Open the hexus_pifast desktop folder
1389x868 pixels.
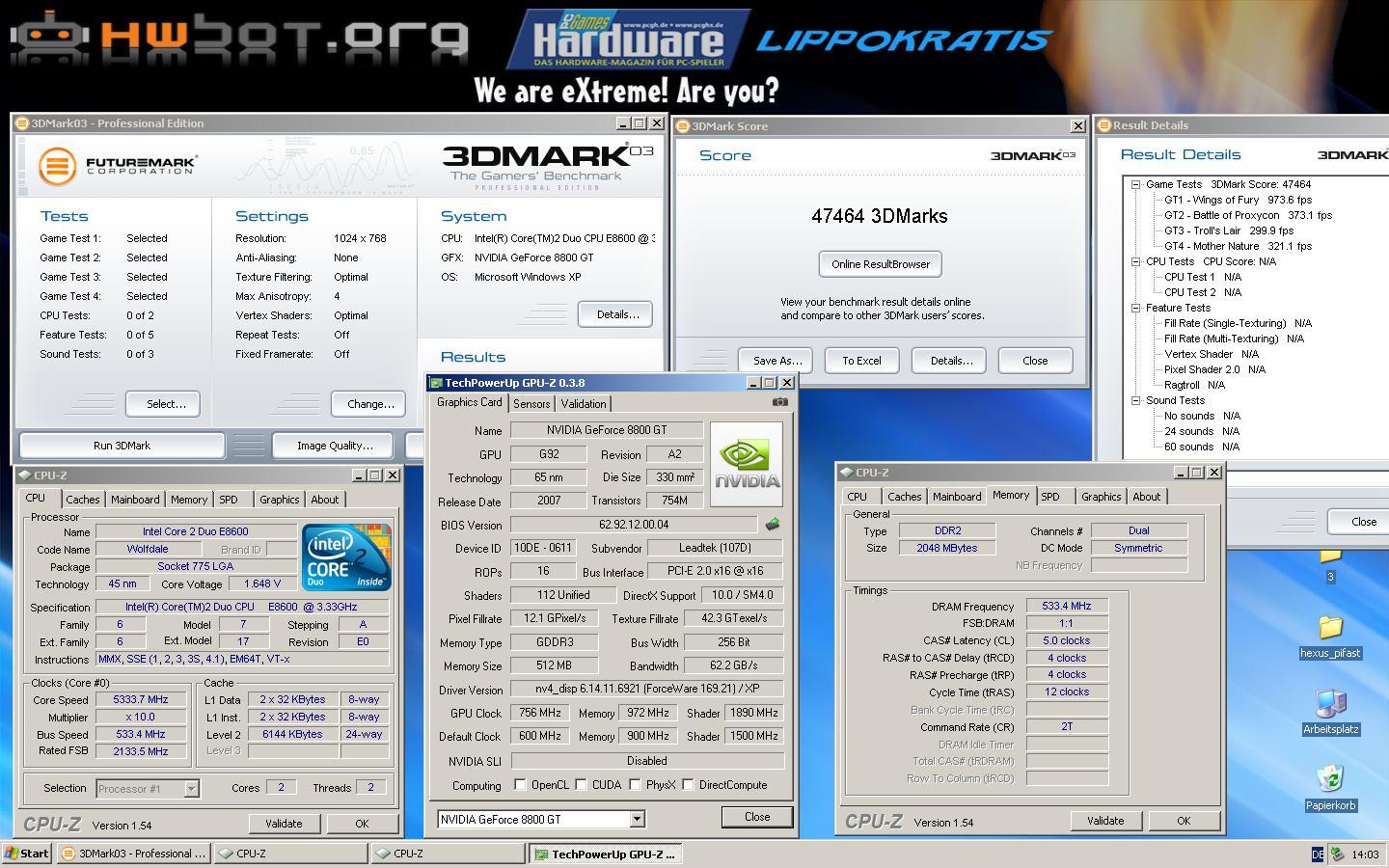(x=1330, y=637)
